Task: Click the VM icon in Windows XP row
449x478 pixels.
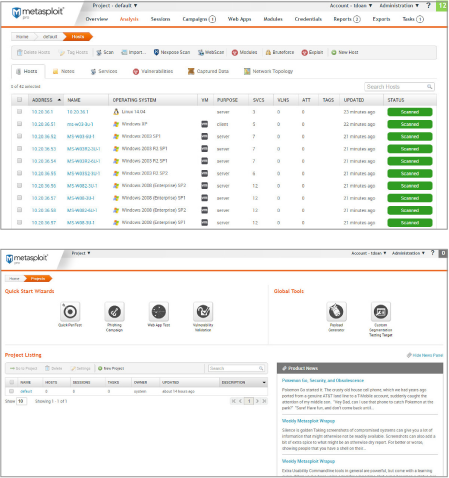Action: [x=205, y=124]
